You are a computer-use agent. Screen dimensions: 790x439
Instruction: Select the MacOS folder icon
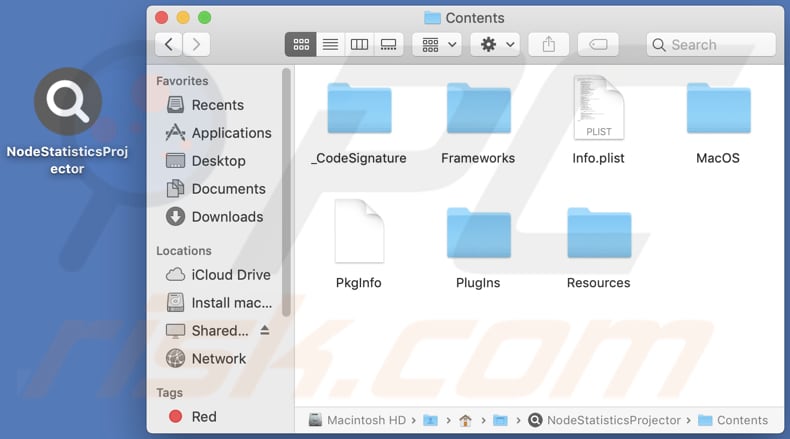tap(718, 108)
